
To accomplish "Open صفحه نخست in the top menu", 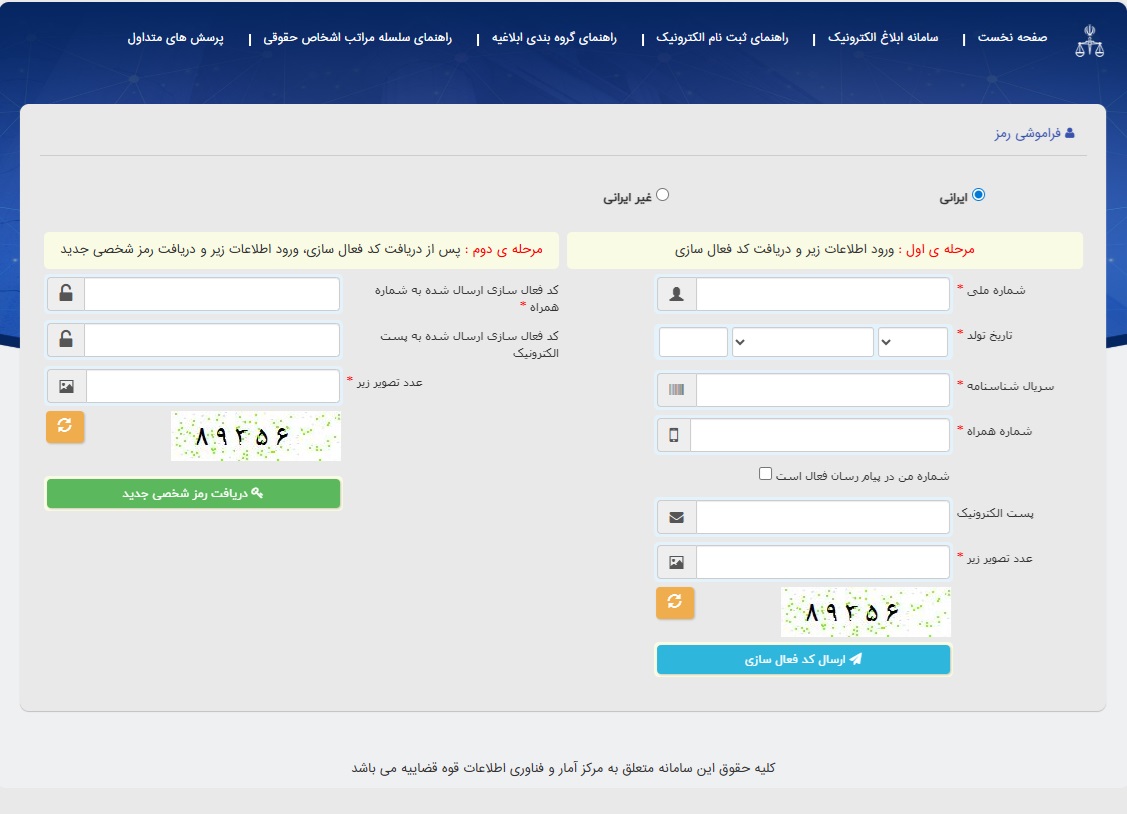I will coord(1012,37).
